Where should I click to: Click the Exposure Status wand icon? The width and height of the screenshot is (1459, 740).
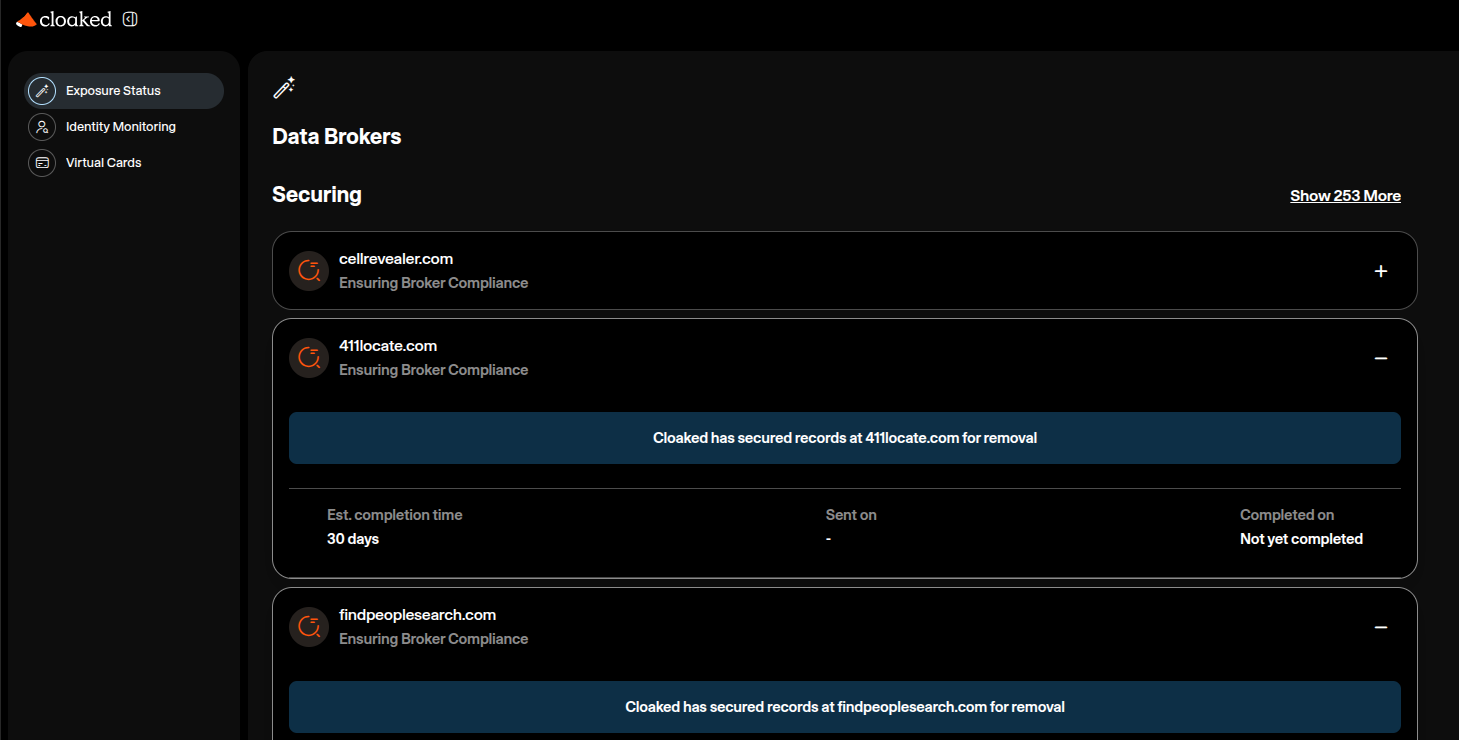pyautogui.click(x=42, y=91)
